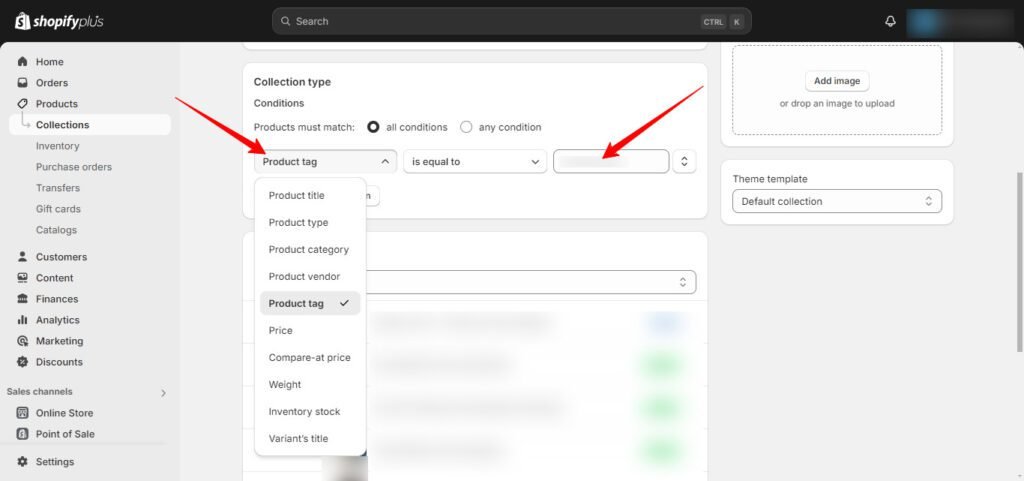Screen dimensions: 1024x481
Task: Open the blurred account menu
Action: pos(959,22)
